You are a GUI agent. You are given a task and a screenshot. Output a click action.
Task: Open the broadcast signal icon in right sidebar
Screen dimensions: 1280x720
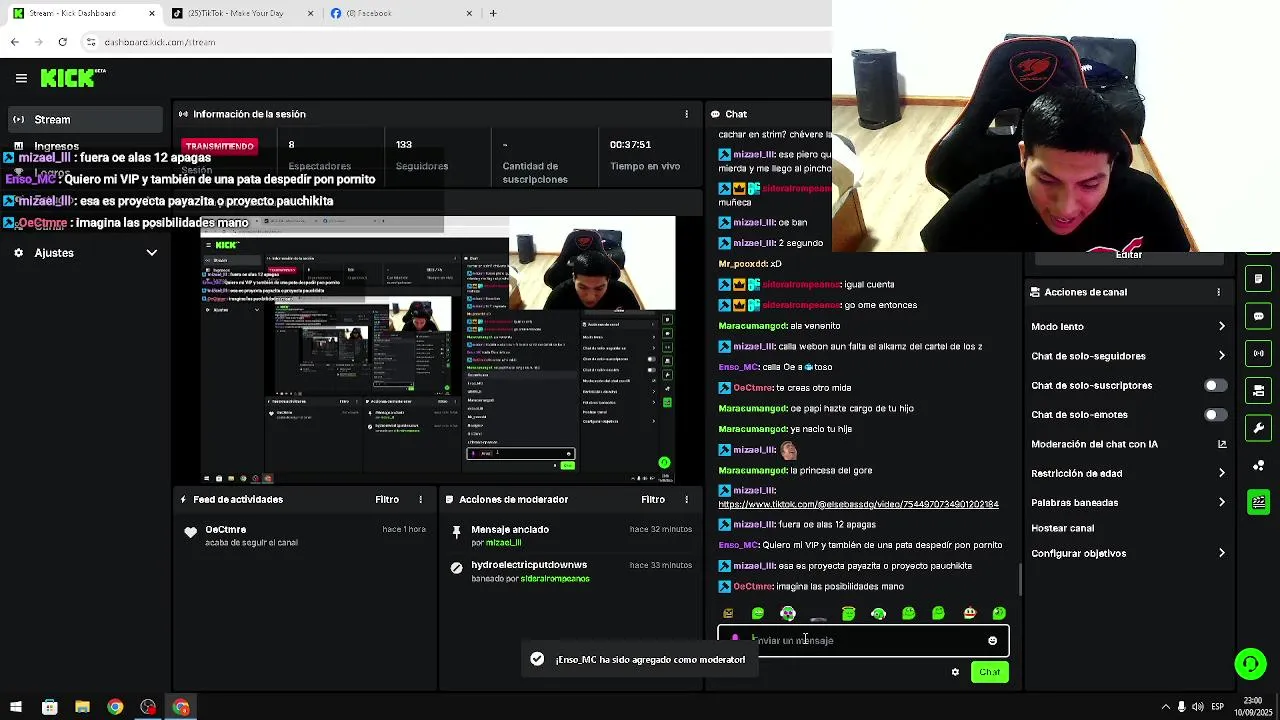[x=1258, y=353]
